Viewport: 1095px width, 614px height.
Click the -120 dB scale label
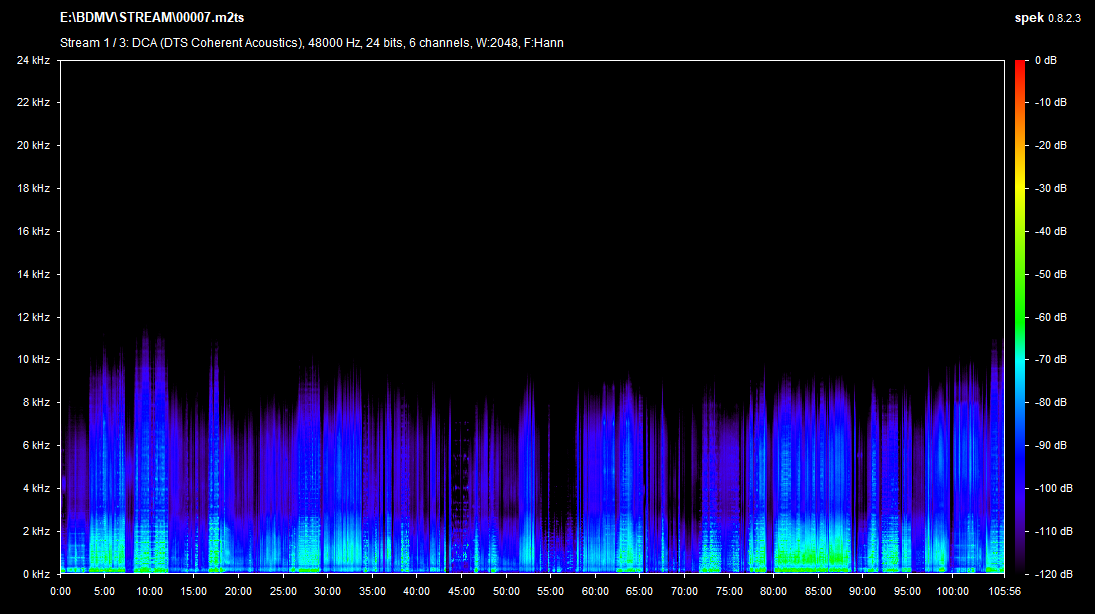[1052, 574]
